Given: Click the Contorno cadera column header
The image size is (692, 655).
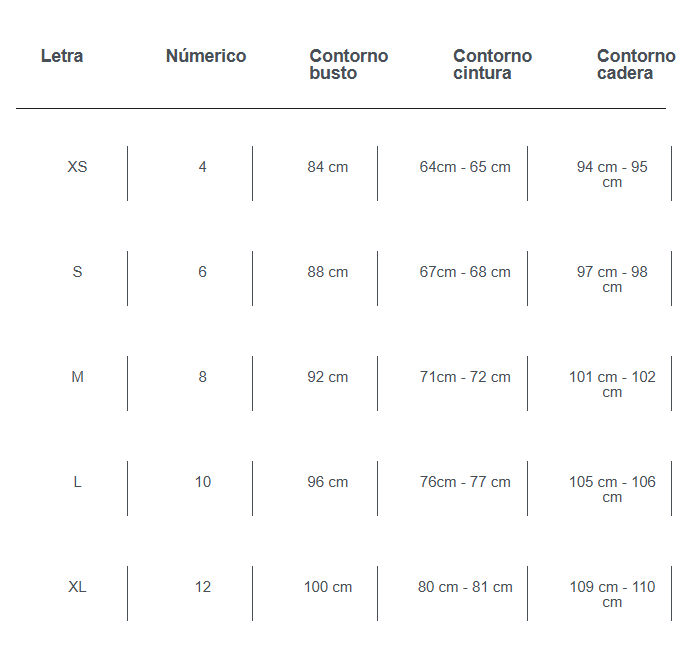Looking at the screenshot, I should pos(636,64).
